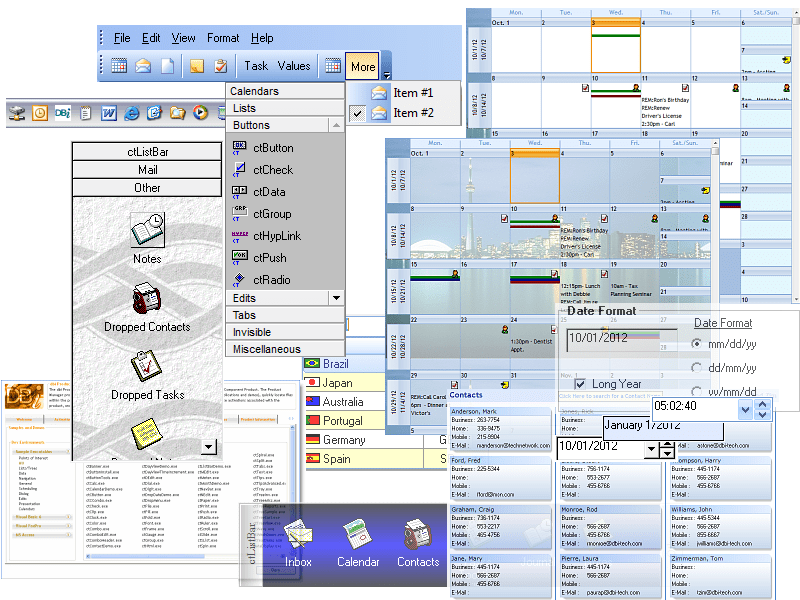Toggle the Long Year checkbox
The height and width of the screenshot is (600, 800).
tap(580, 384)
